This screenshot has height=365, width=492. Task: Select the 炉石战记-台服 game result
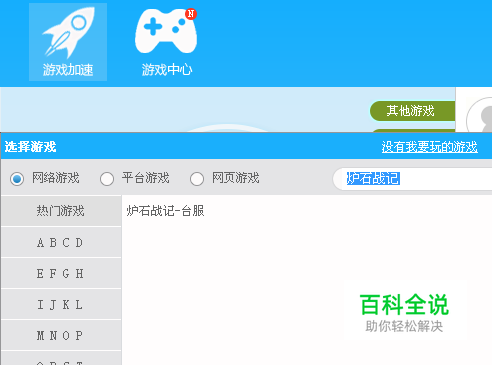(x=165, y=211)
